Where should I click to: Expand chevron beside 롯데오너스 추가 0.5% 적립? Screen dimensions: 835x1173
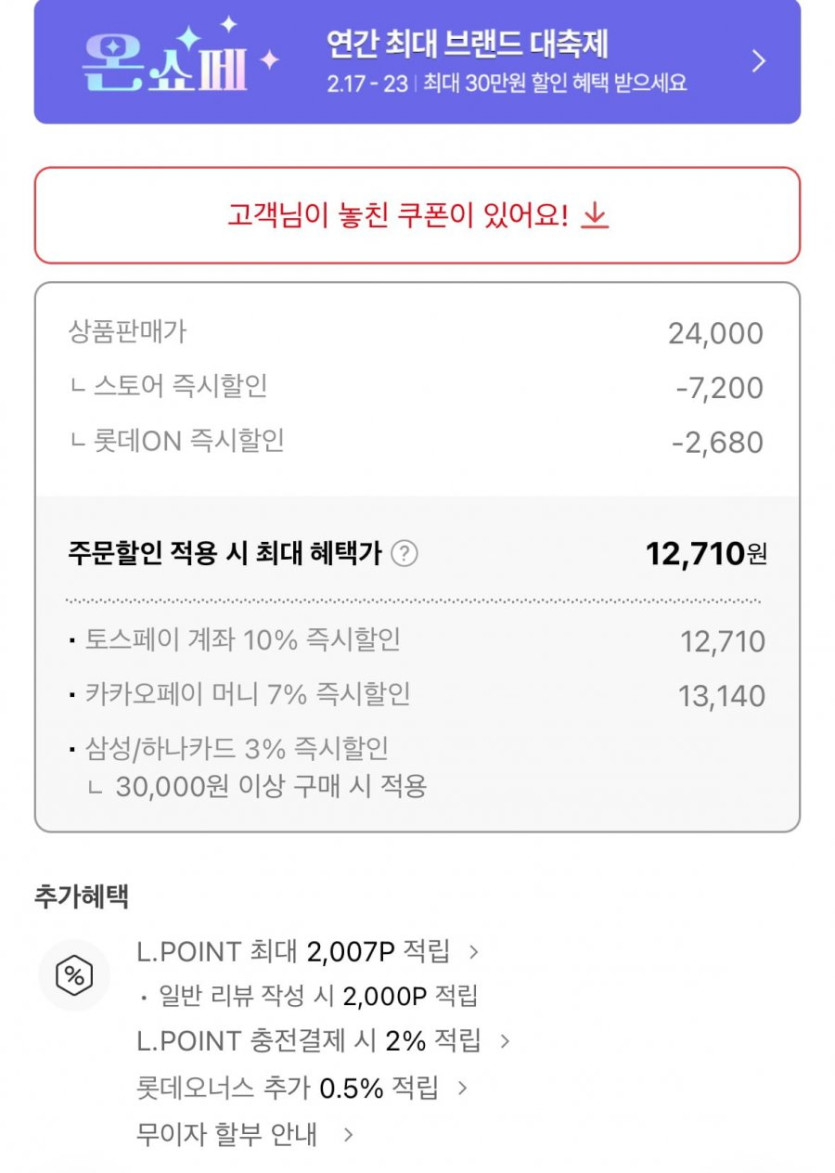pos(462,1088)
